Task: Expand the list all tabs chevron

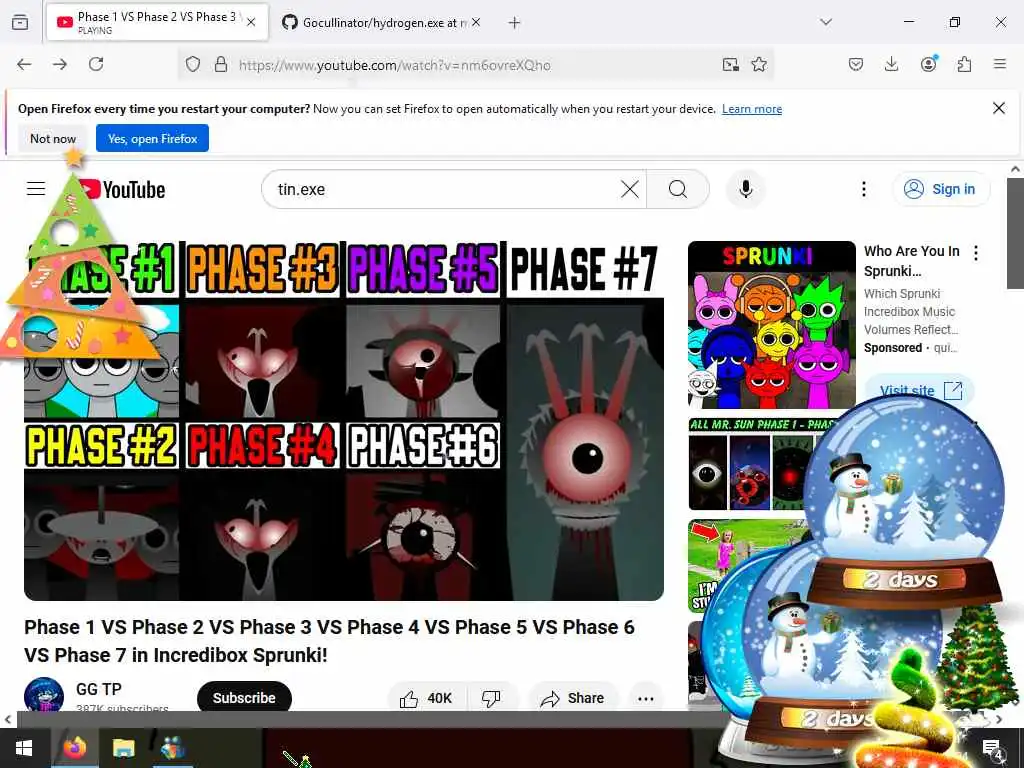Action: click(x=826, y=22)
